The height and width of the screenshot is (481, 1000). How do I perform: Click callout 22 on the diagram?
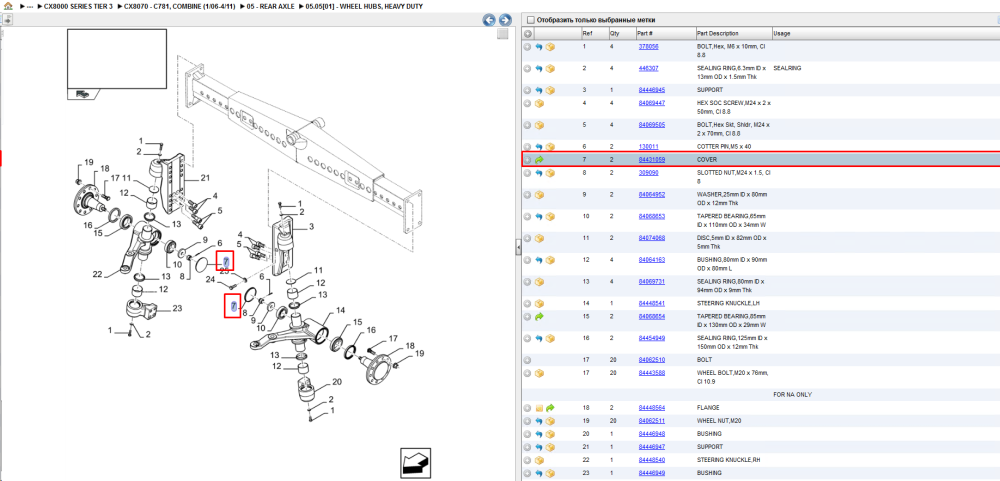click(97, 274)
